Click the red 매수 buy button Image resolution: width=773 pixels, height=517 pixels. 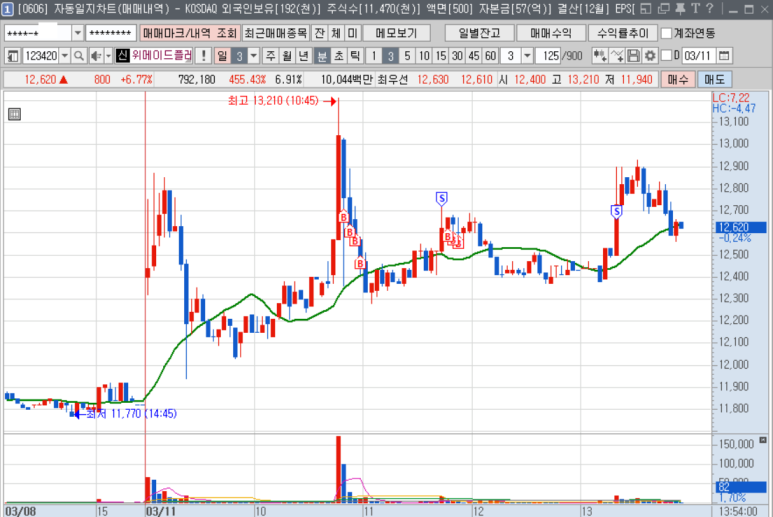pos(678,79)
